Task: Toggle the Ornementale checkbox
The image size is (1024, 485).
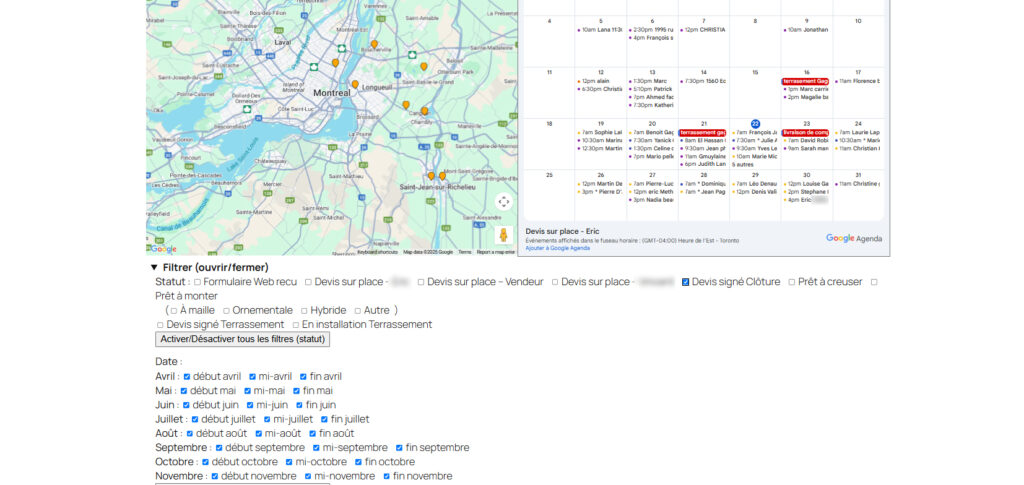Action: click(227, 311)
